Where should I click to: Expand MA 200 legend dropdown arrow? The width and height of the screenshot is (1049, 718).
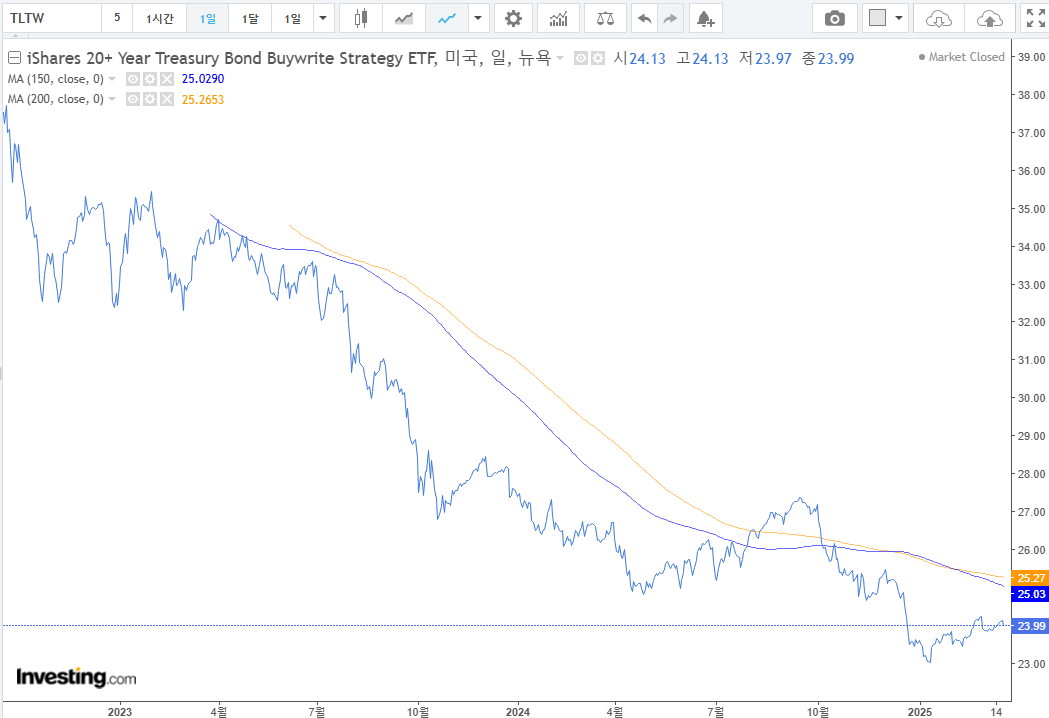pyautogui.click(x=112, y=100)
